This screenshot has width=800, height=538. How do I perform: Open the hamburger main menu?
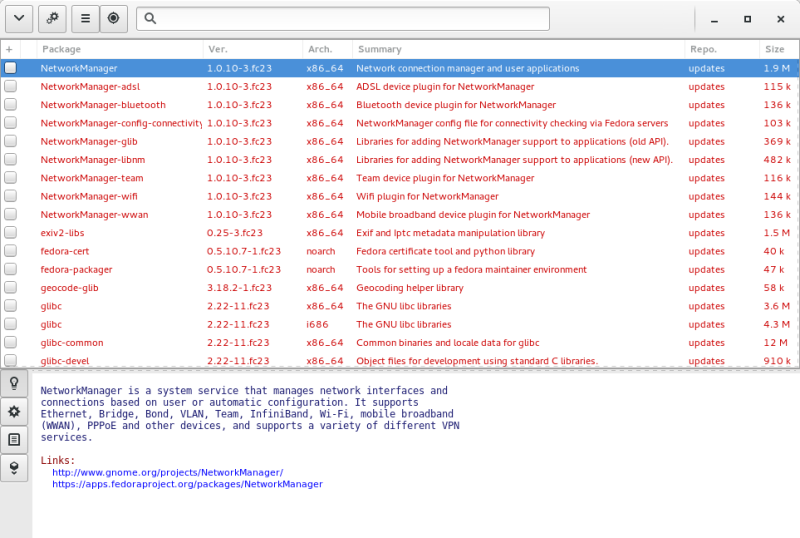[85, 19]
